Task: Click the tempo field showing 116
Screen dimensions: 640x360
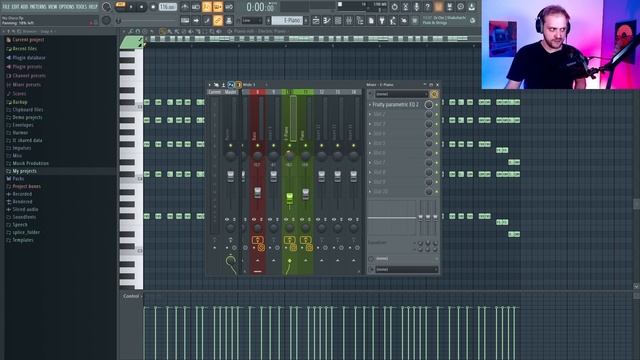Action: coord(167,7)
